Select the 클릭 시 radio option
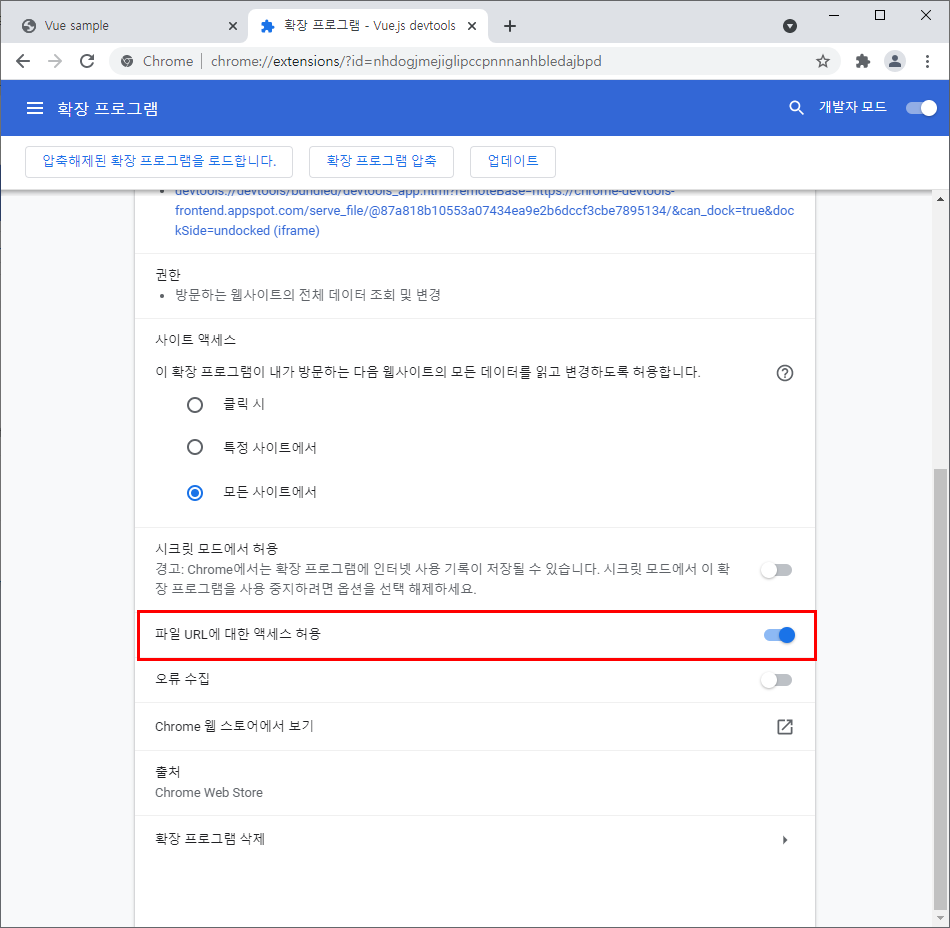 point(194,405)
